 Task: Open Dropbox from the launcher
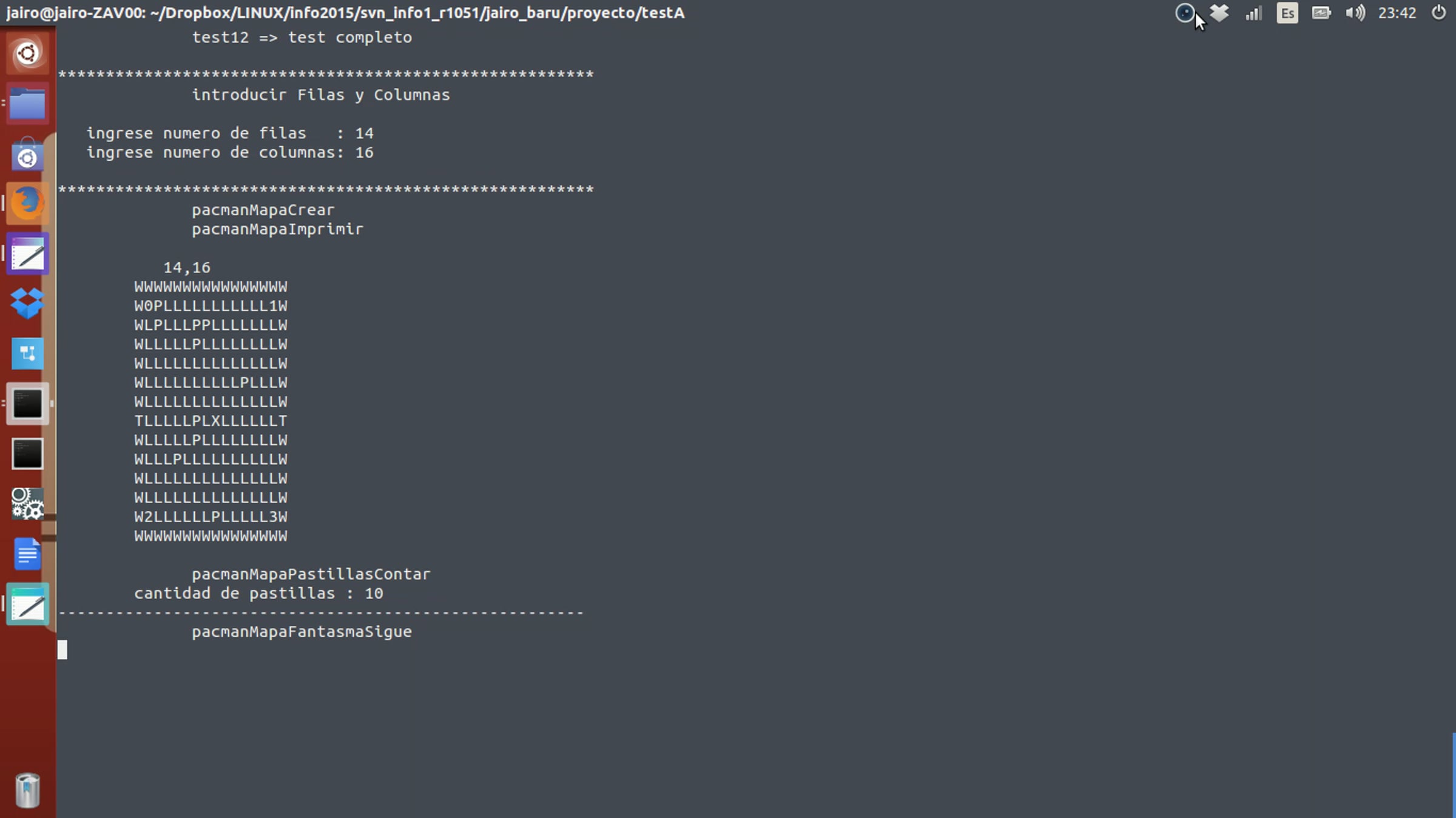pos(27,303)
